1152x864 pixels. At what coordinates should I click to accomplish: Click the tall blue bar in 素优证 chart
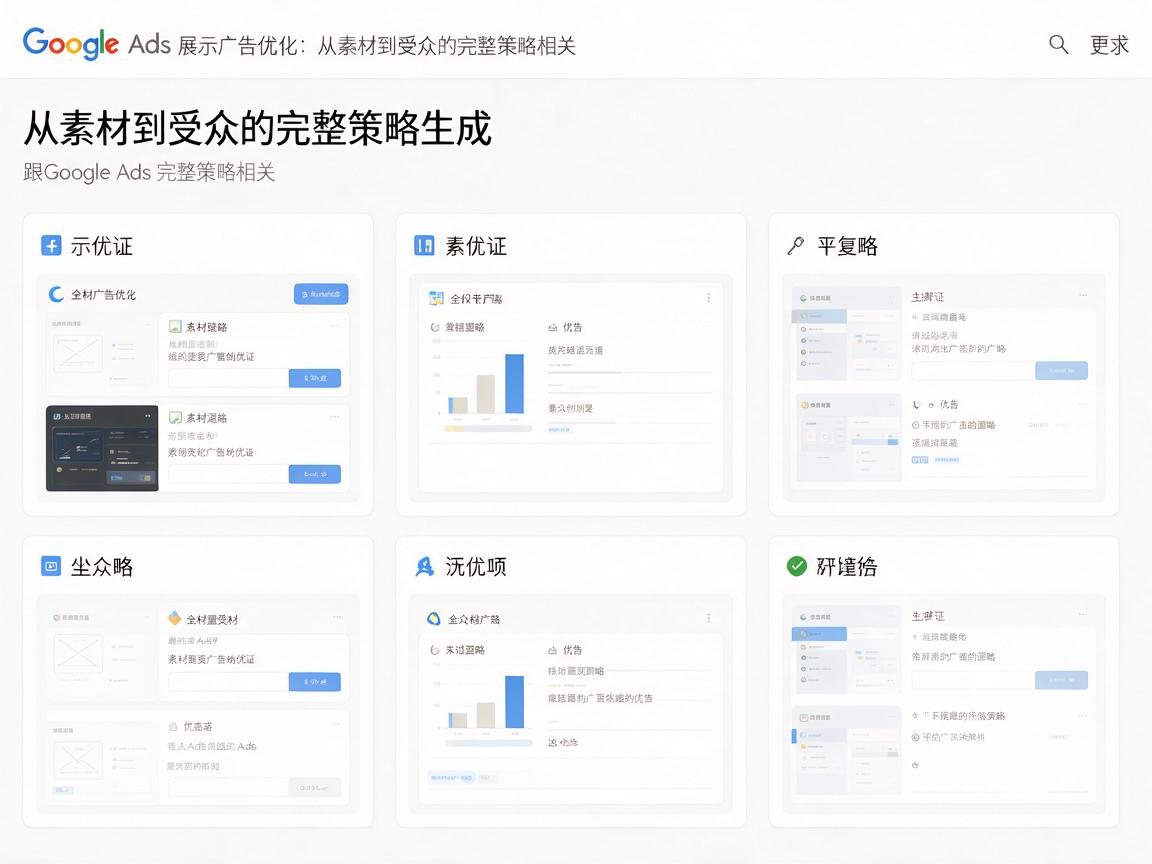[x=514, y=384]
